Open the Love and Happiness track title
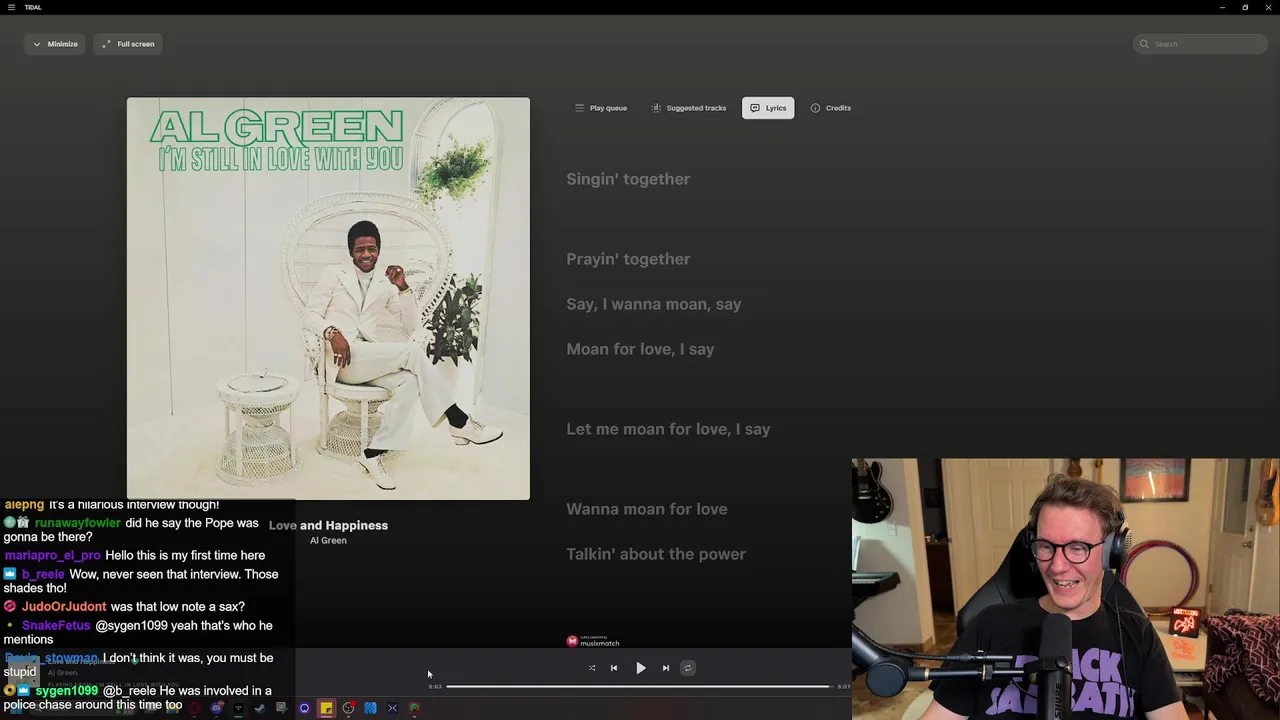The height and width of the screenshot is (720, 1280). pos(328,525)
